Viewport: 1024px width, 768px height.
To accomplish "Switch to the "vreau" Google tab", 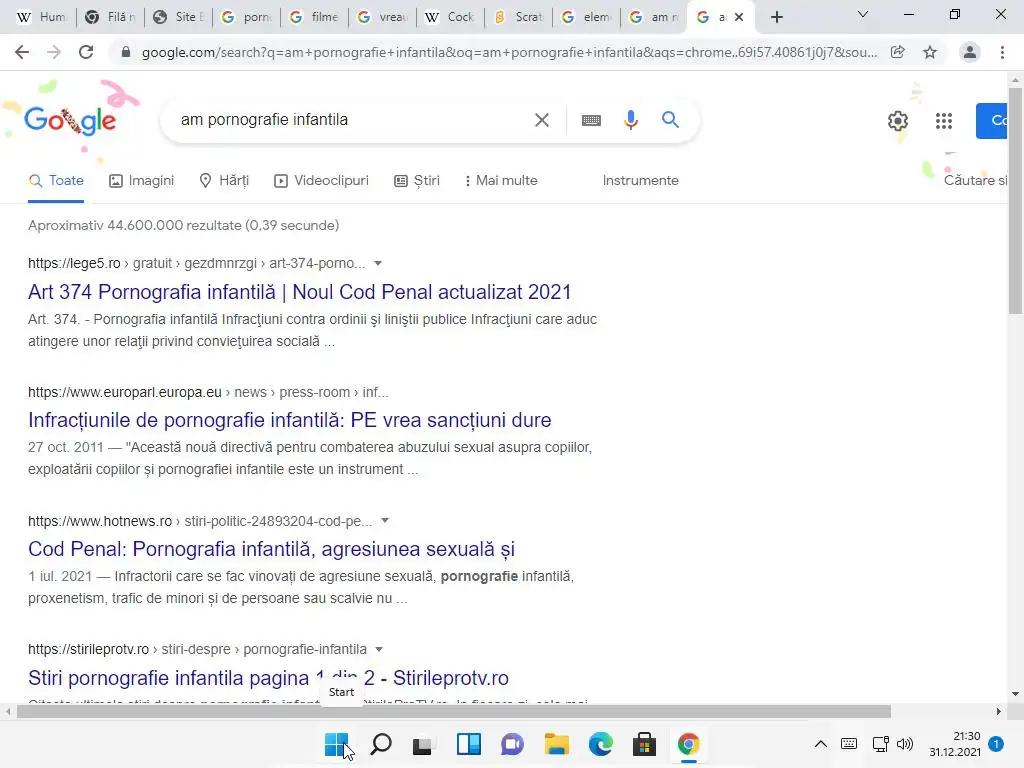I will pos(383,17).
